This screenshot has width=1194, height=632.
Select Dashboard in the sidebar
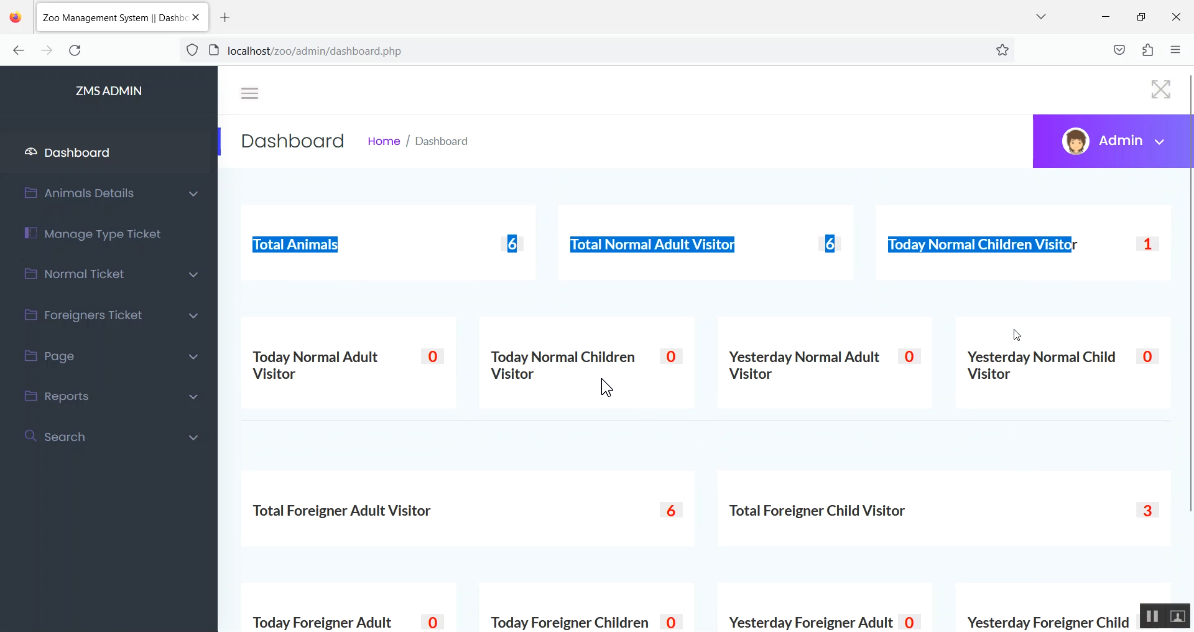[x=76, y=153]
